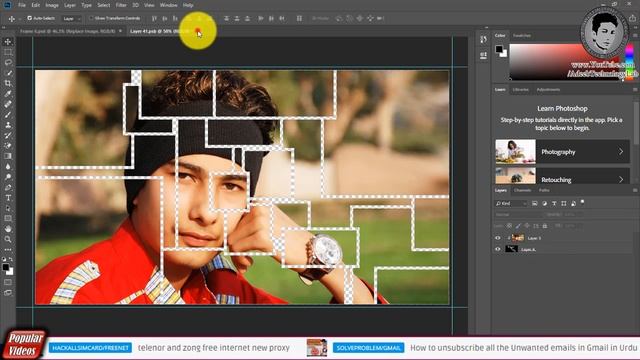The image size is (640, 360).
Task: Select the Clone Stamp tool
Action: tap(8, 125)
